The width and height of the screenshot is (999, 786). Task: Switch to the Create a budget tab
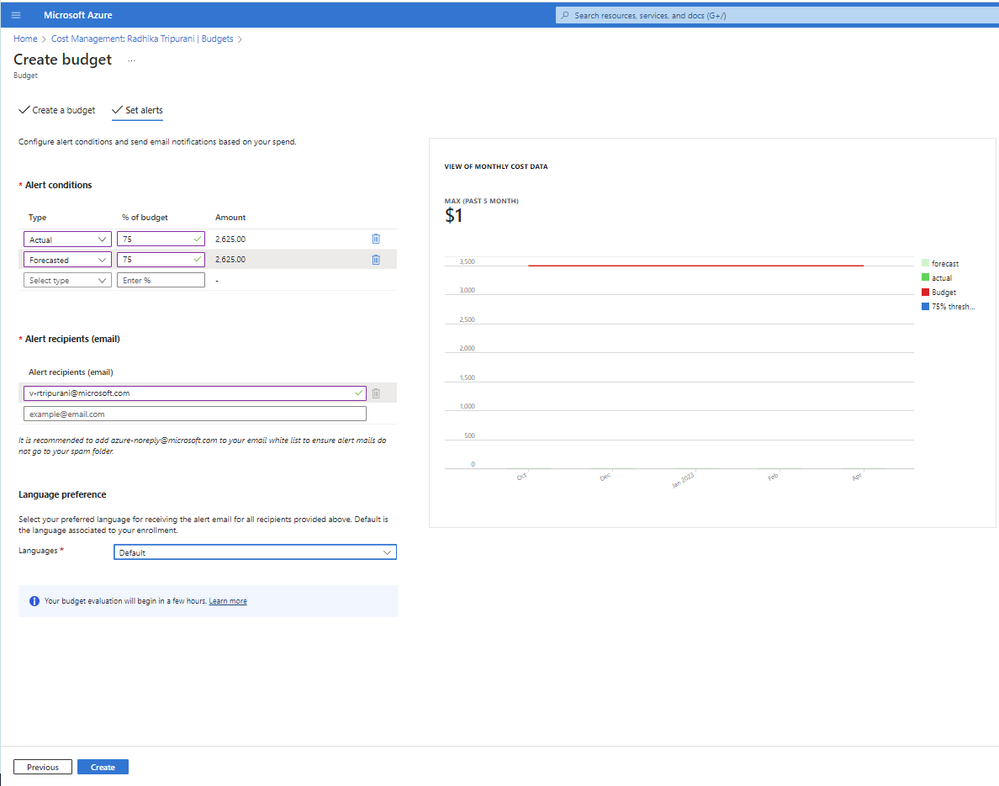click(57, 110)
